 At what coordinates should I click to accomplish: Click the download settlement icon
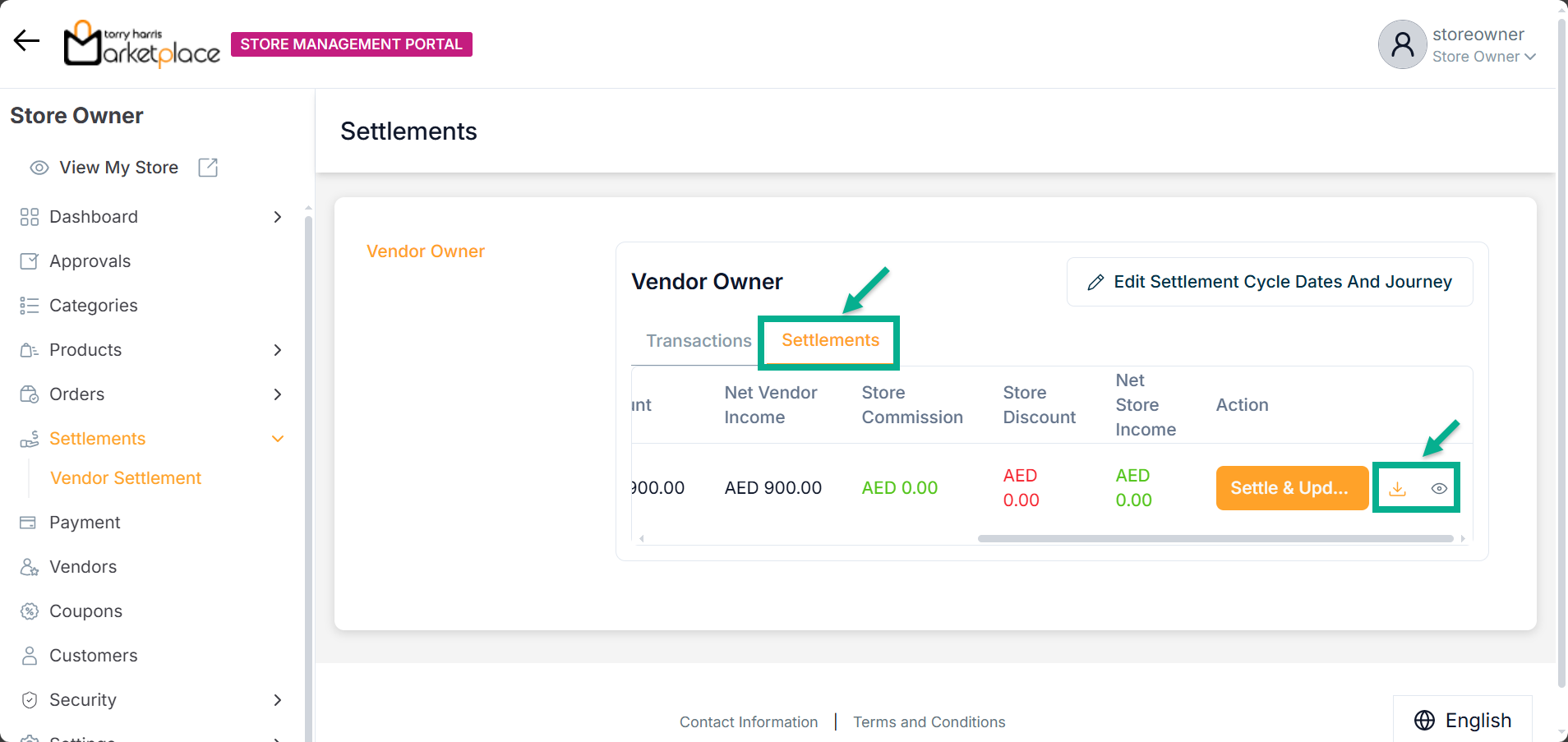(1397, 489)
